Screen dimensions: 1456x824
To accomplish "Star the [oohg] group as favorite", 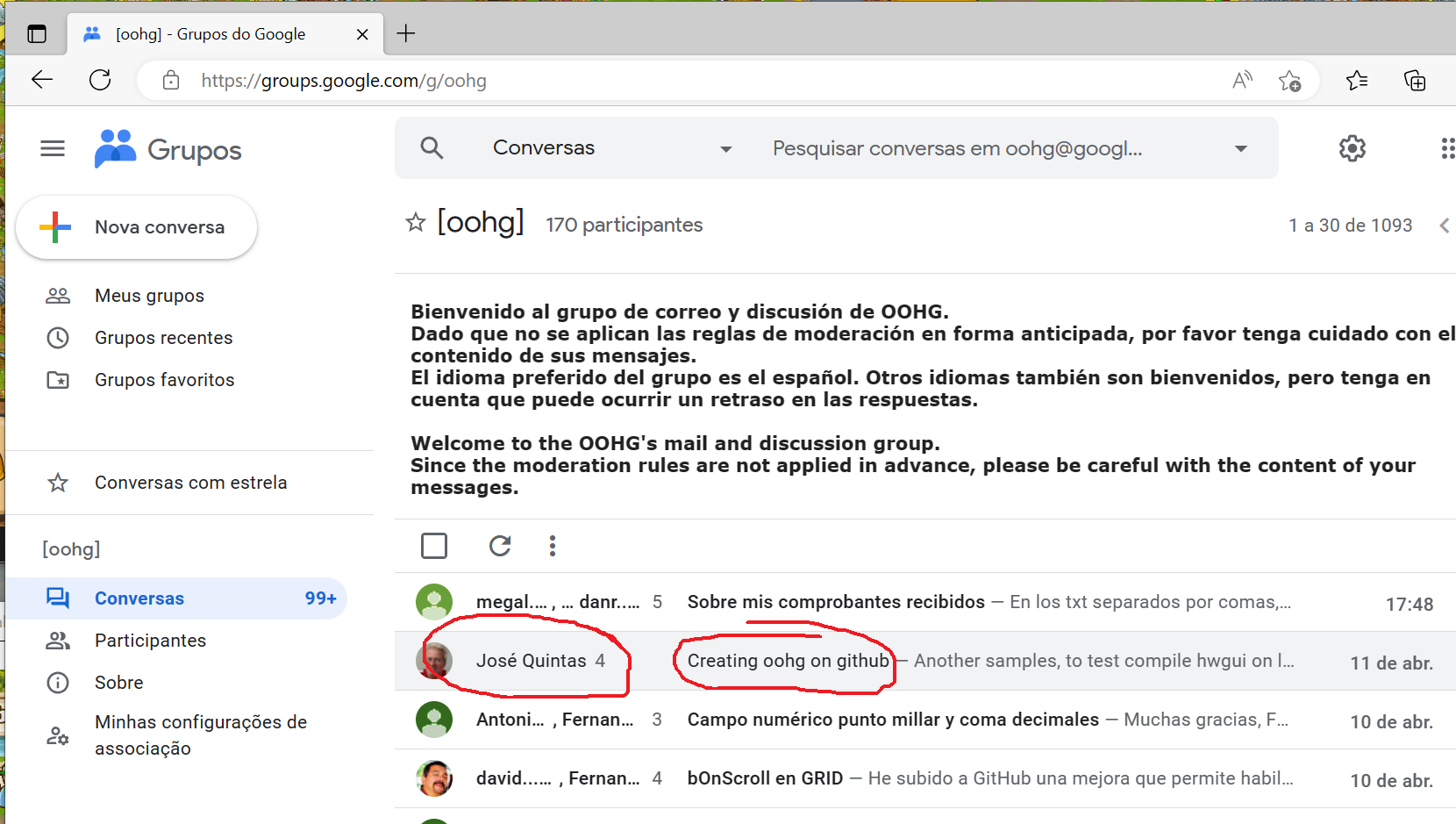I will (416, 223).
